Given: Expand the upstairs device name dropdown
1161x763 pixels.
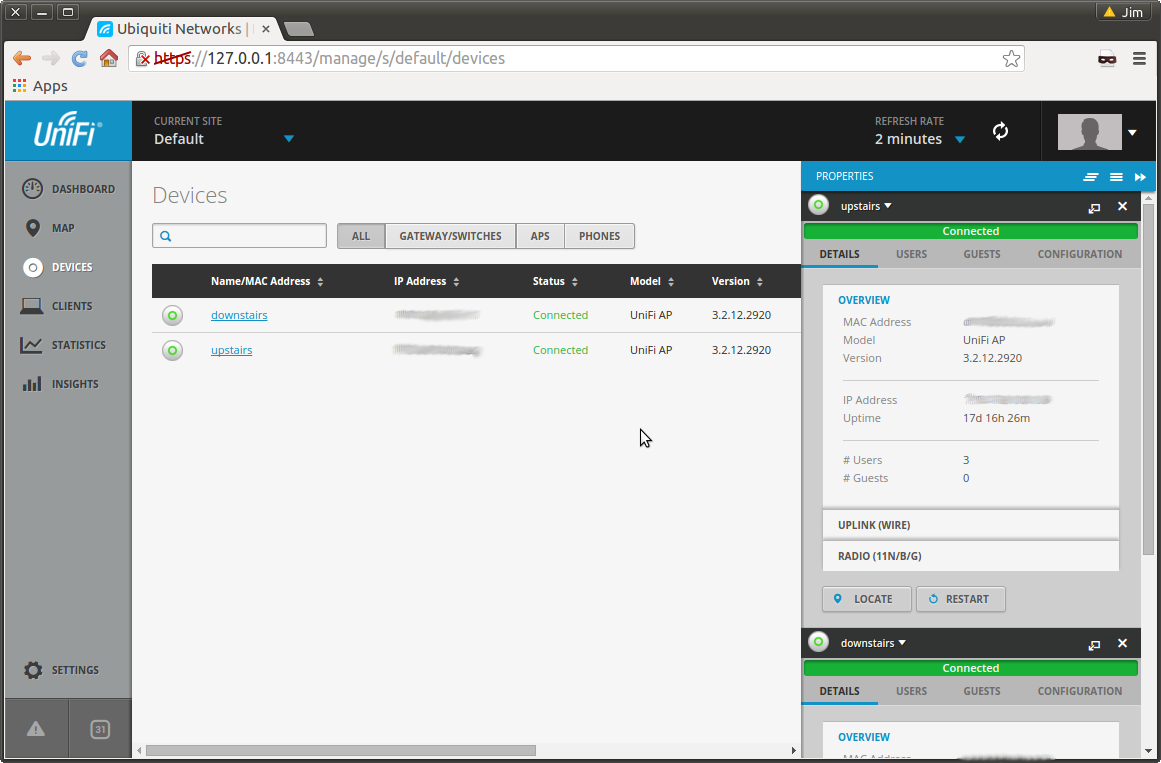Looking at the screenshot, I should (865, 206).
